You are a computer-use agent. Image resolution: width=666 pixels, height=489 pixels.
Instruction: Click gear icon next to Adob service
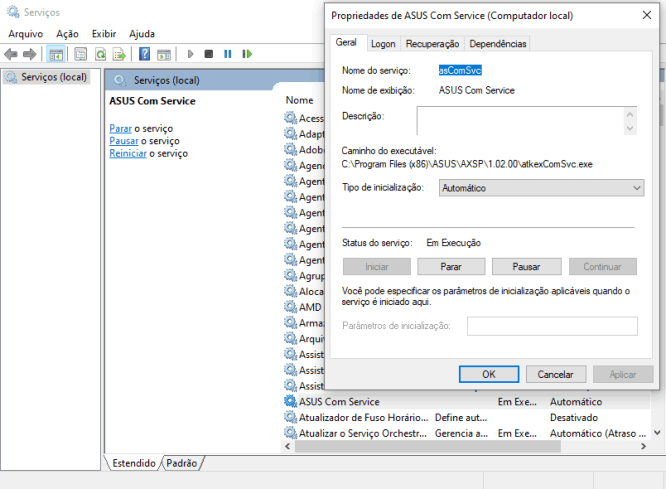coord(291,150)
